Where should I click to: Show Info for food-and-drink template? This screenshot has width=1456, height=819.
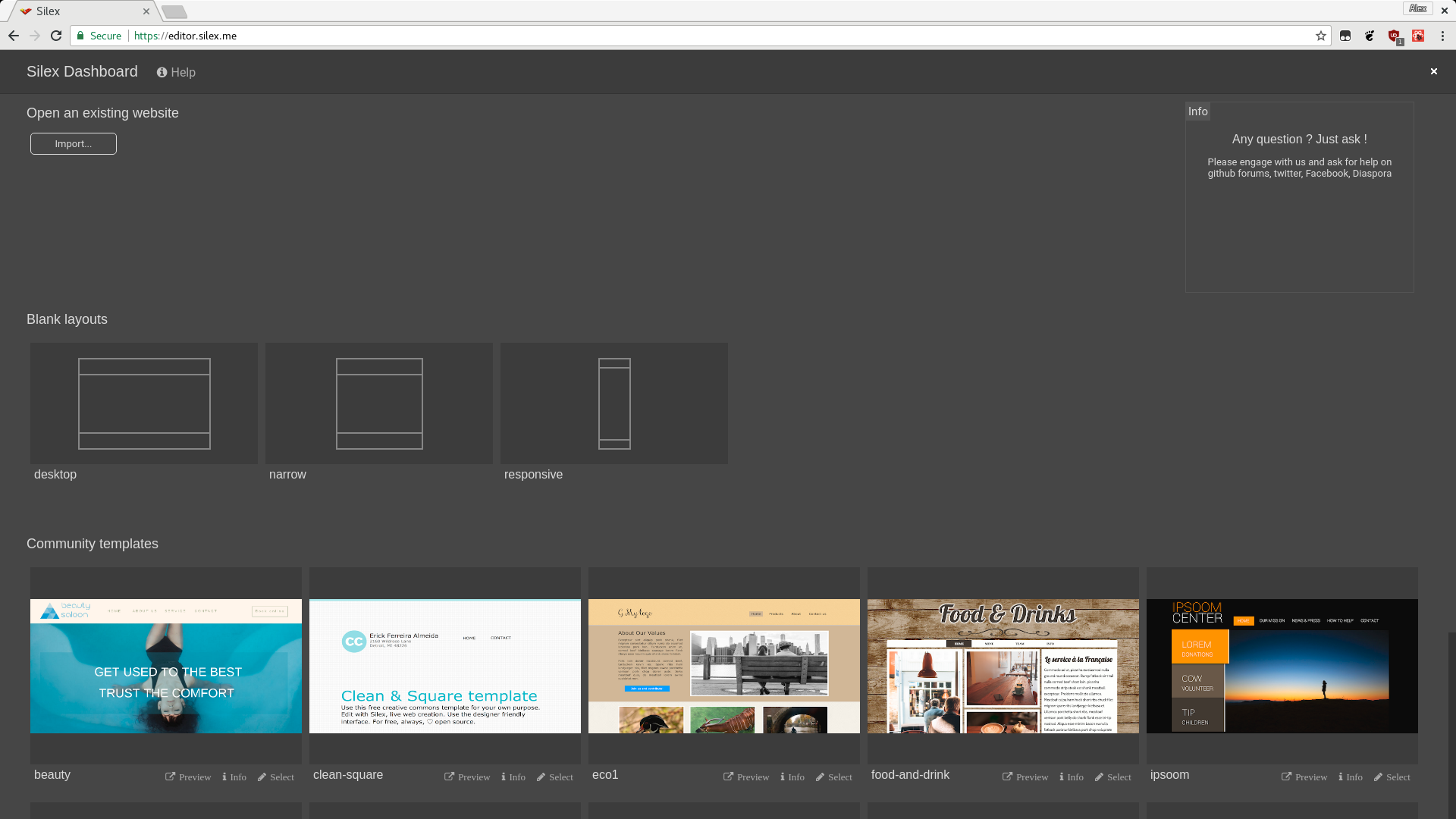pyautogui.click(x=1072, y=777)
